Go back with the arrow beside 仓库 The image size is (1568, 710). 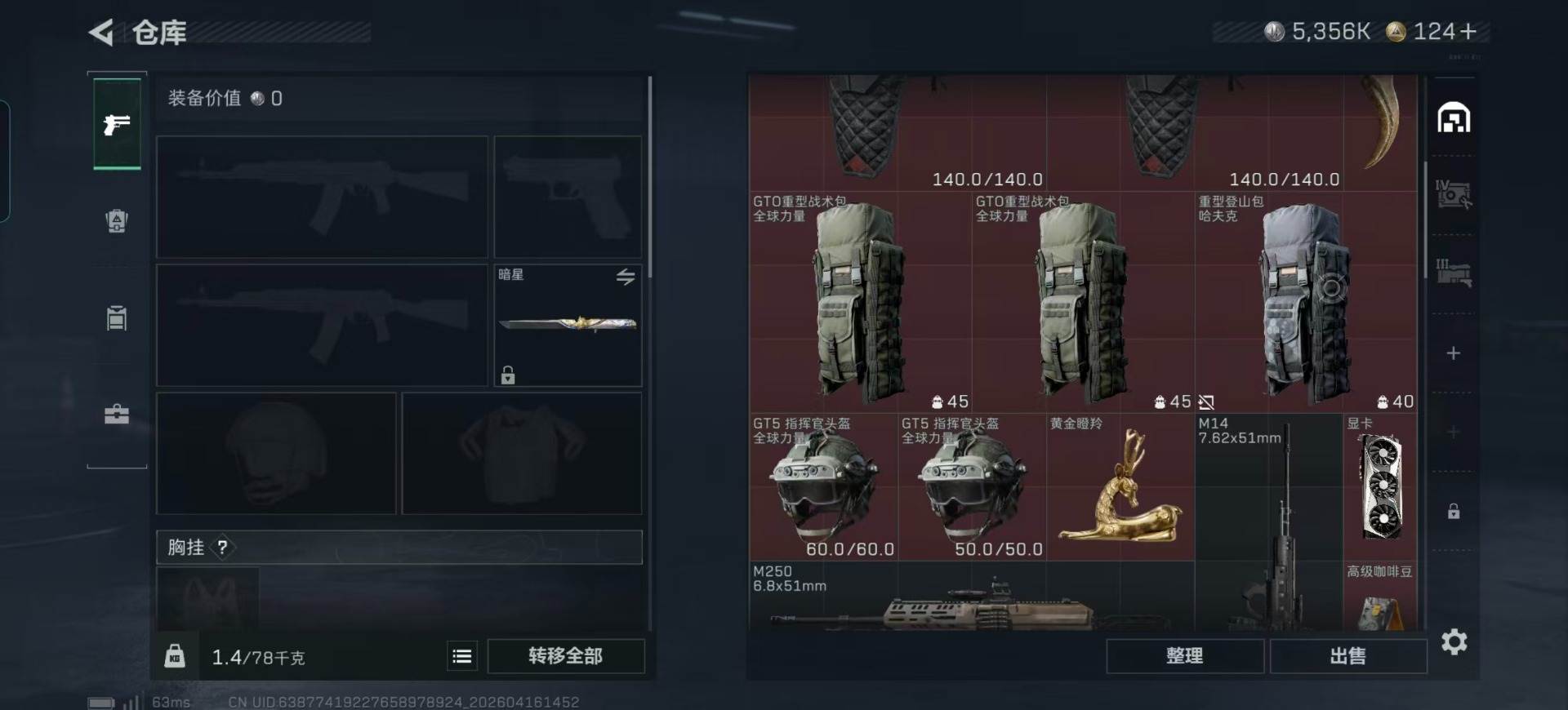tap(101, 33)
